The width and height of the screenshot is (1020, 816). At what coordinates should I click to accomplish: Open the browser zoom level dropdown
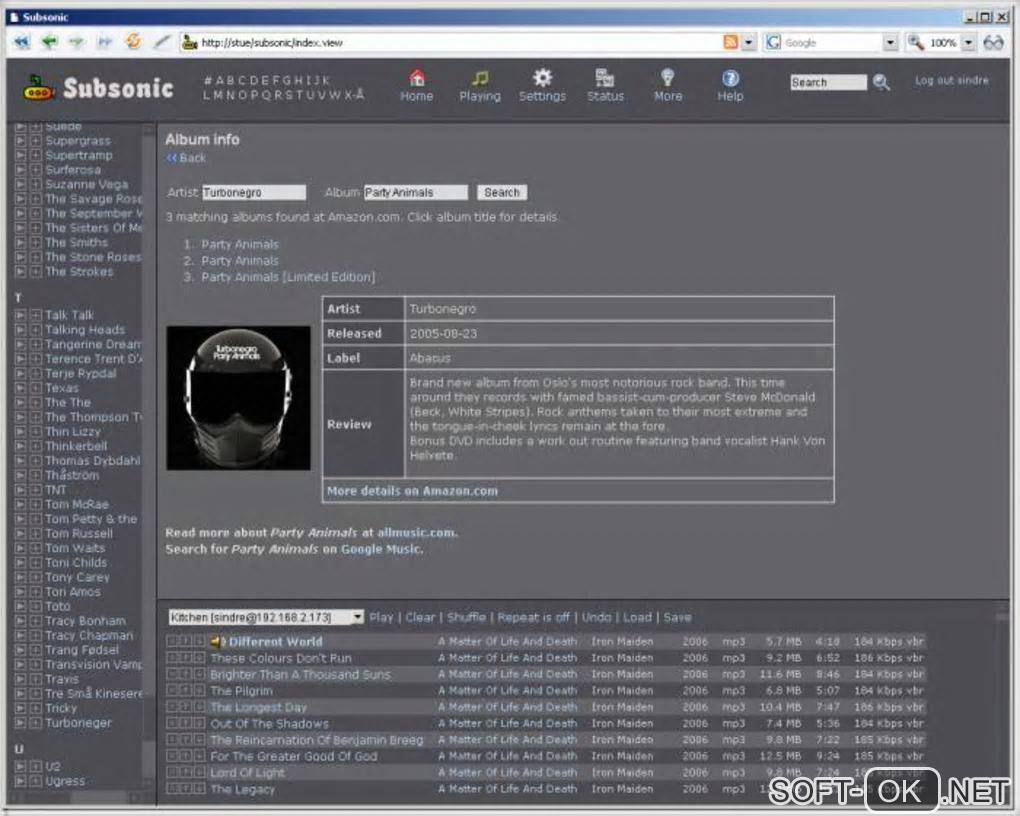click(969, 43)
